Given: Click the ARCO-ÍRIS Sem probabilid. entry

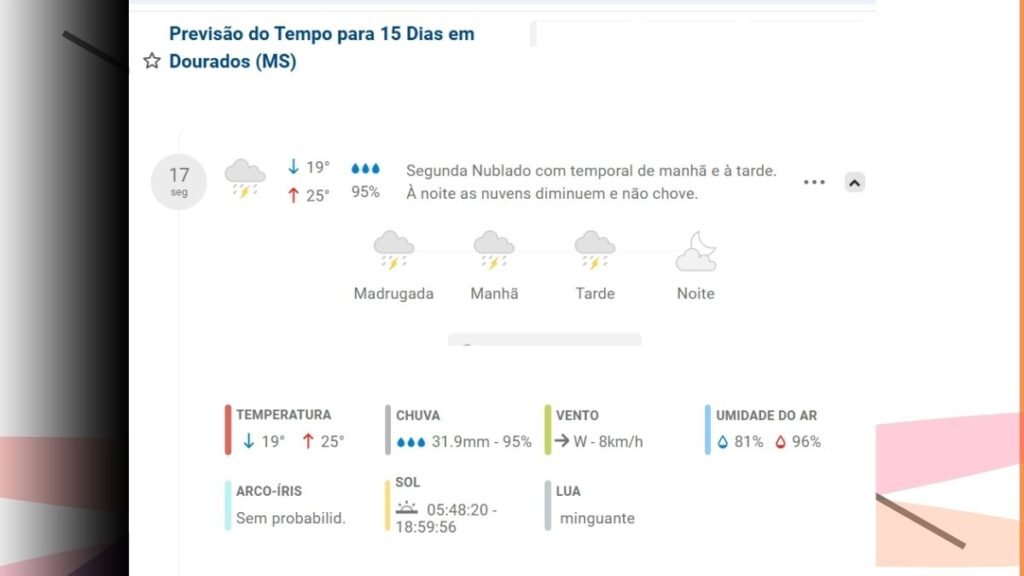Looking at the screenshot, I should pyautogui.click(x=290, y=518).
